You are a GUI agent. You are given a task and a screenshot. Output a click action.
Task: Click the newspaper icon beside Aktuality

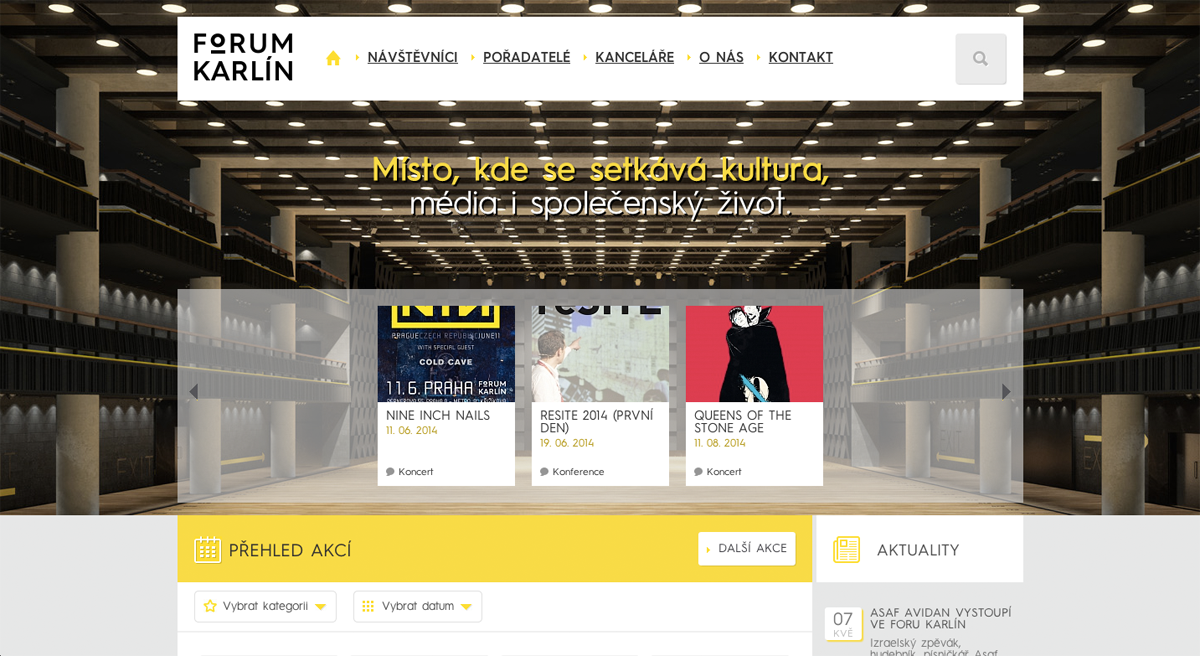pos(847,549)
